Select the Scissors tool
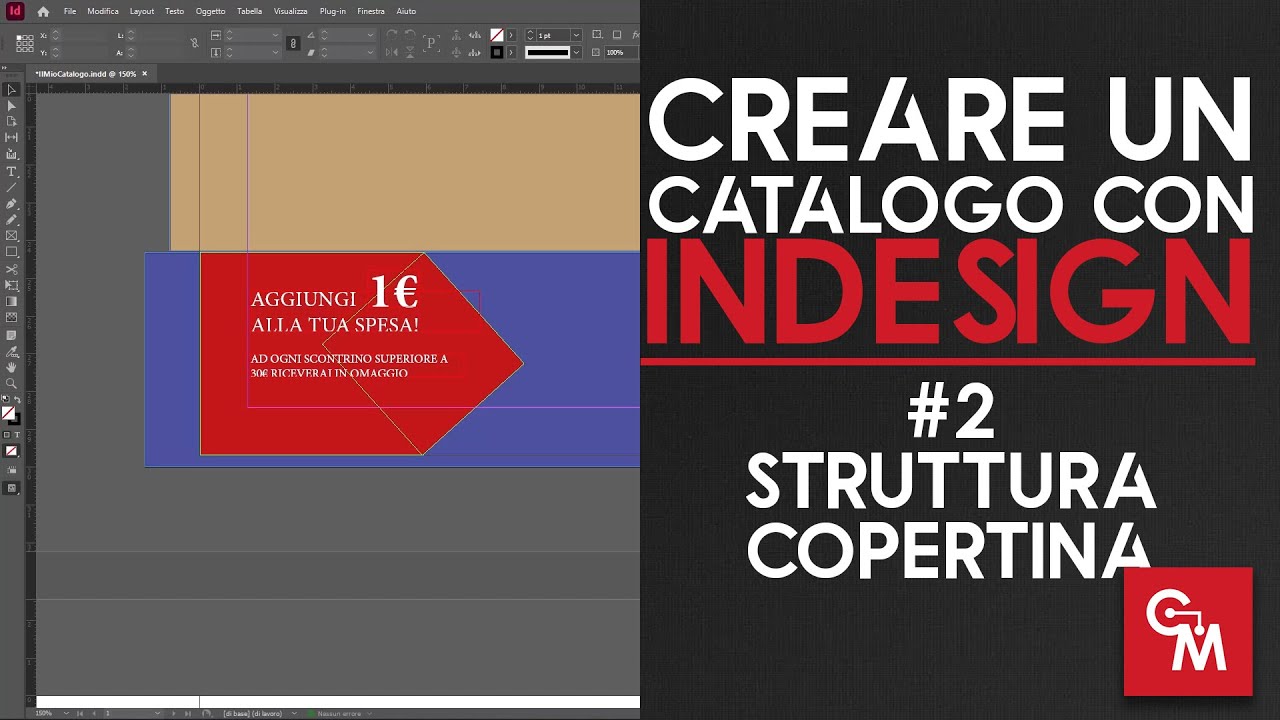The height and width of the screenshot is (720, 1280). point(12,269)
